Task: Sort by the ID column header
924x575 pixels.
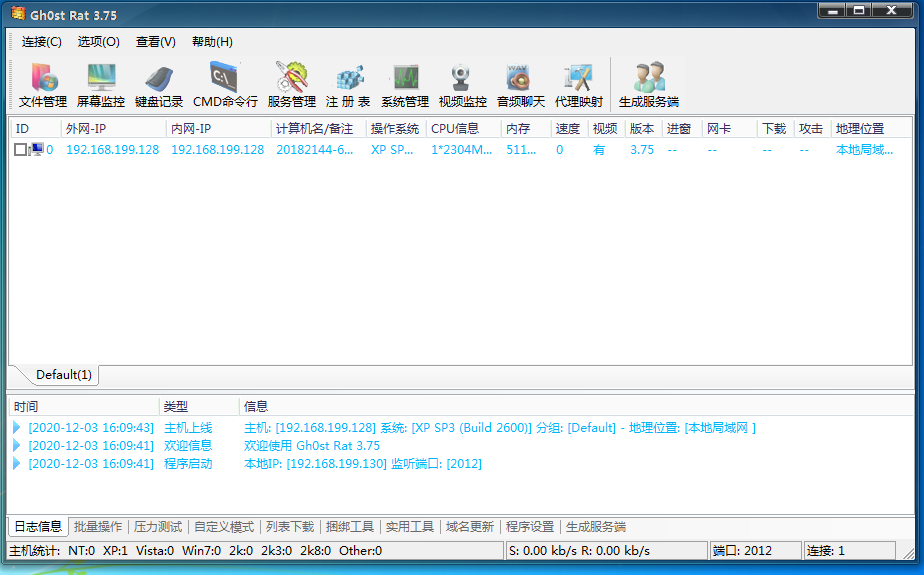Action: click(35, 128)
